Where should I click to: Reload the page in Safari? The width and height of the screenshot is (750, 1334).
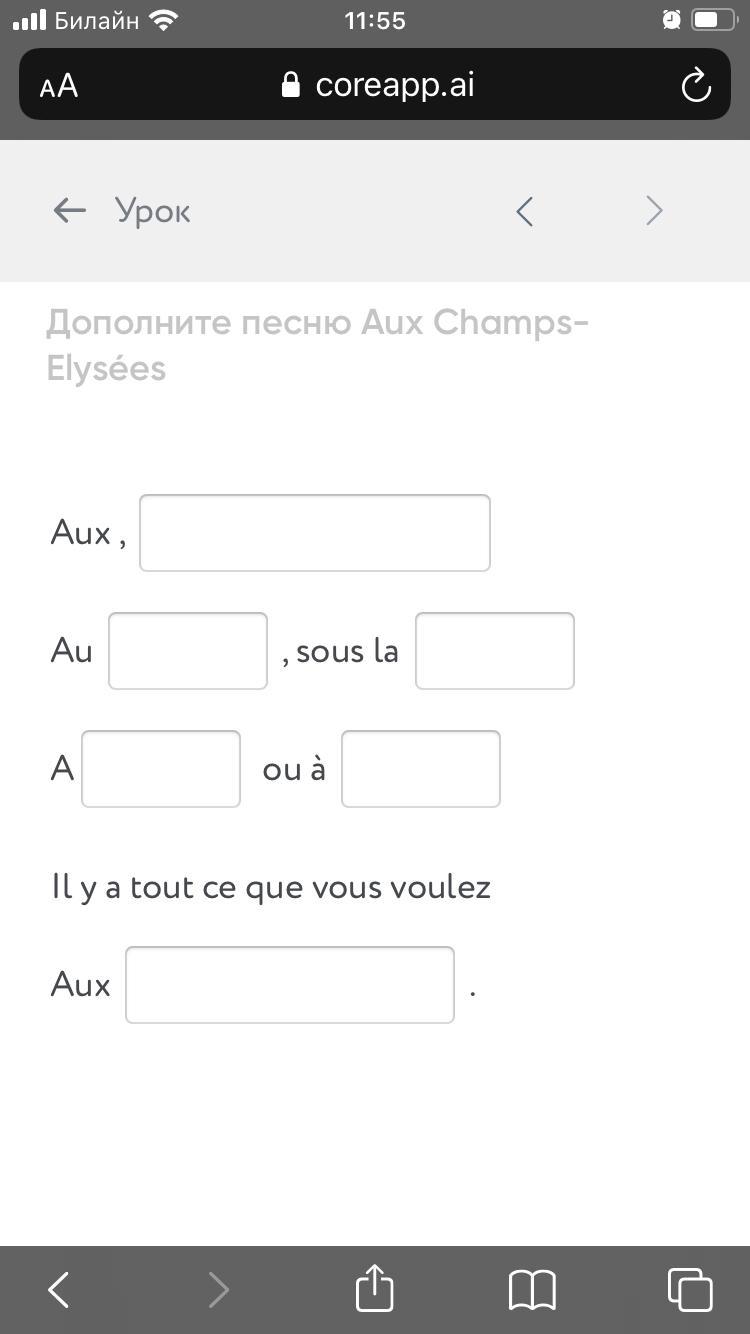pos(696,86)
